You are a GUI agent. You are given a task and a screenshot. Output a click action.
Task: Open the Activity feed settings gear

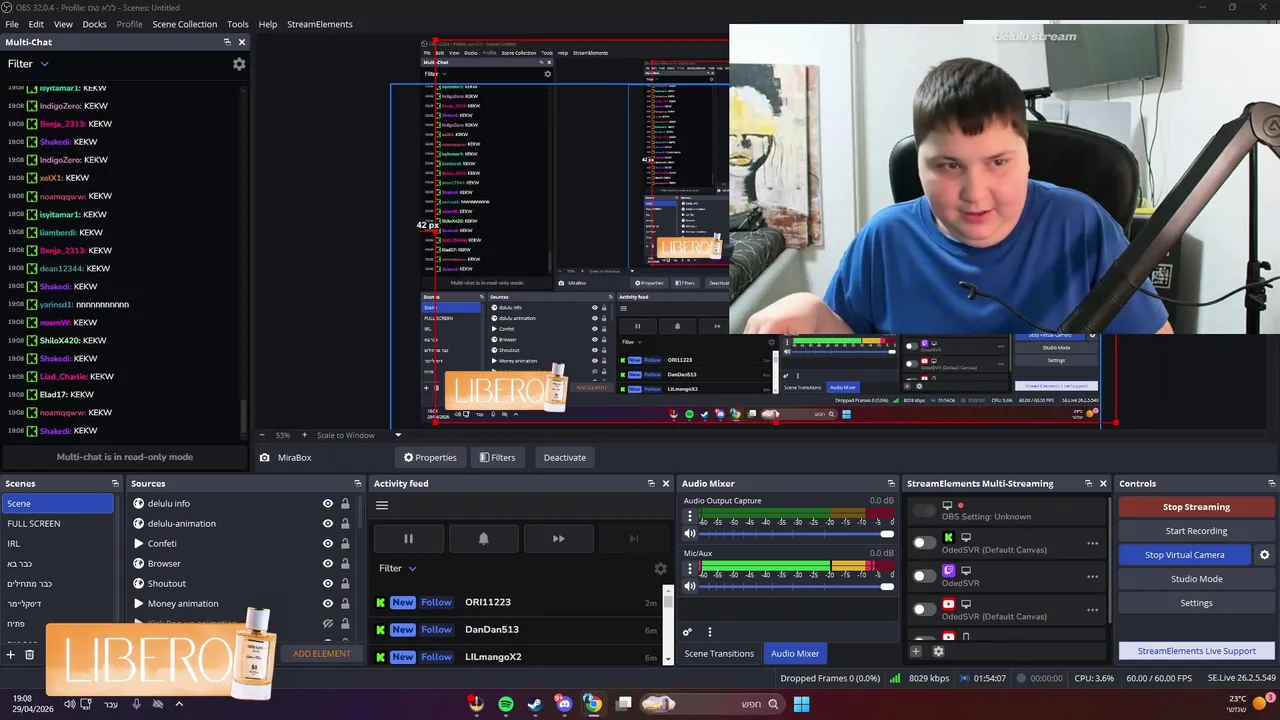pos(660,568)
